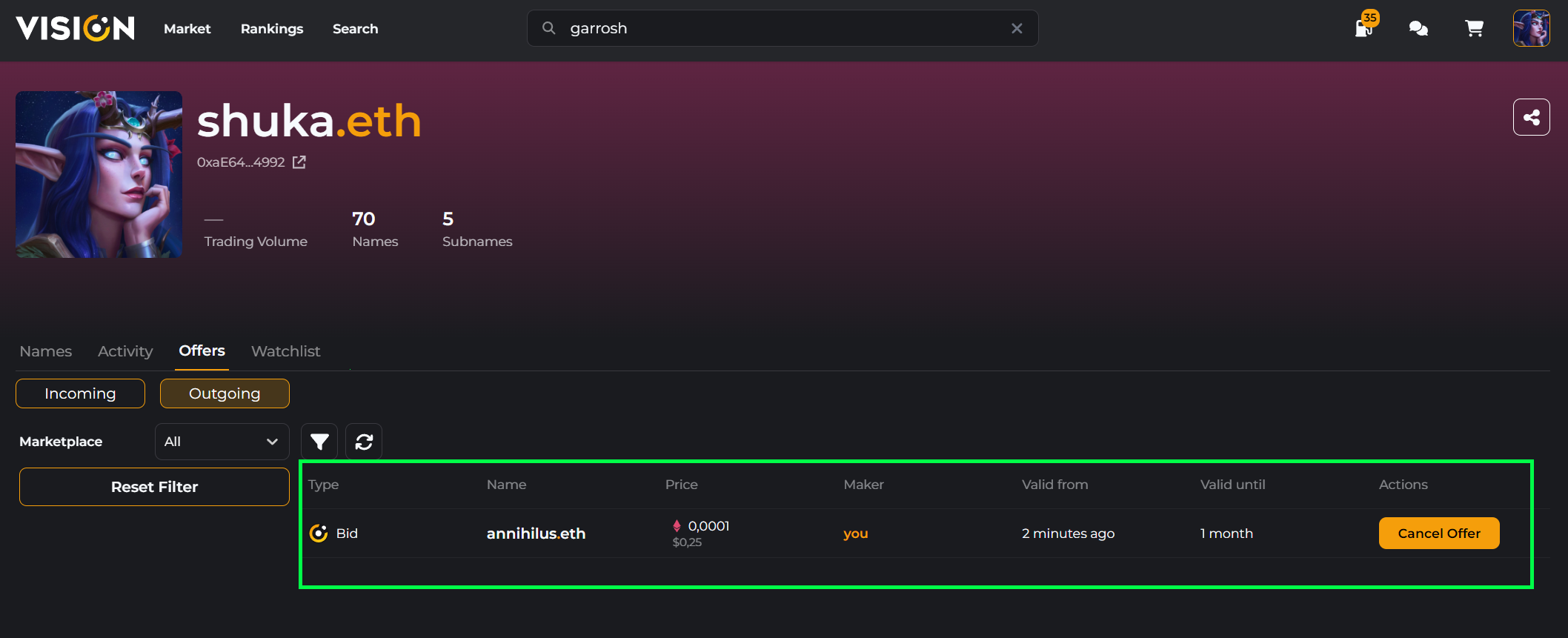Click the search magnifier icon
This screenshot has width=1568, height=638.
[x=548, y=28]
